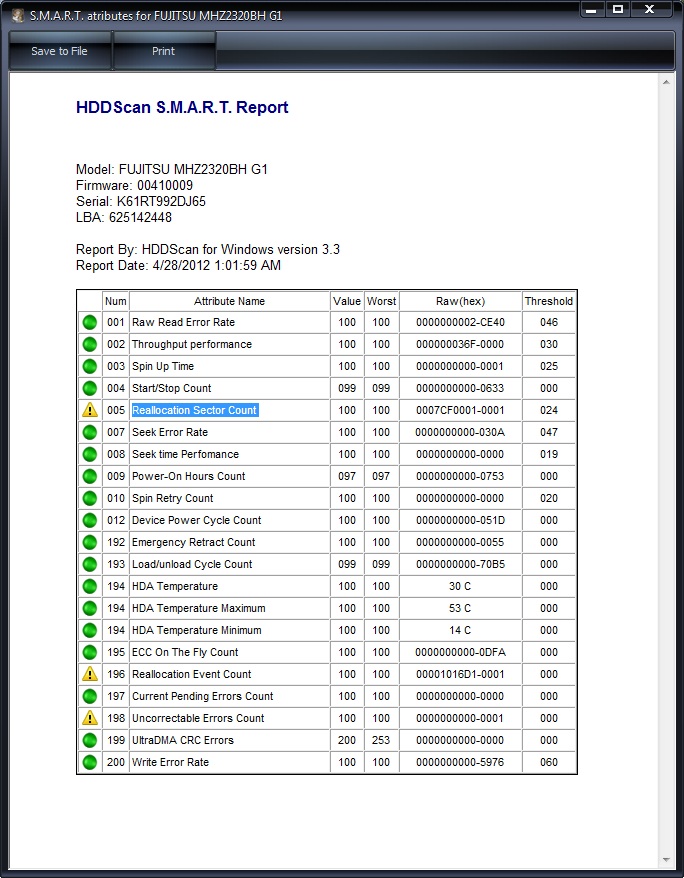Minimize the S.M.A.R.T. attributes window
This screenshot has width=684, height=878.
point(592,10)
